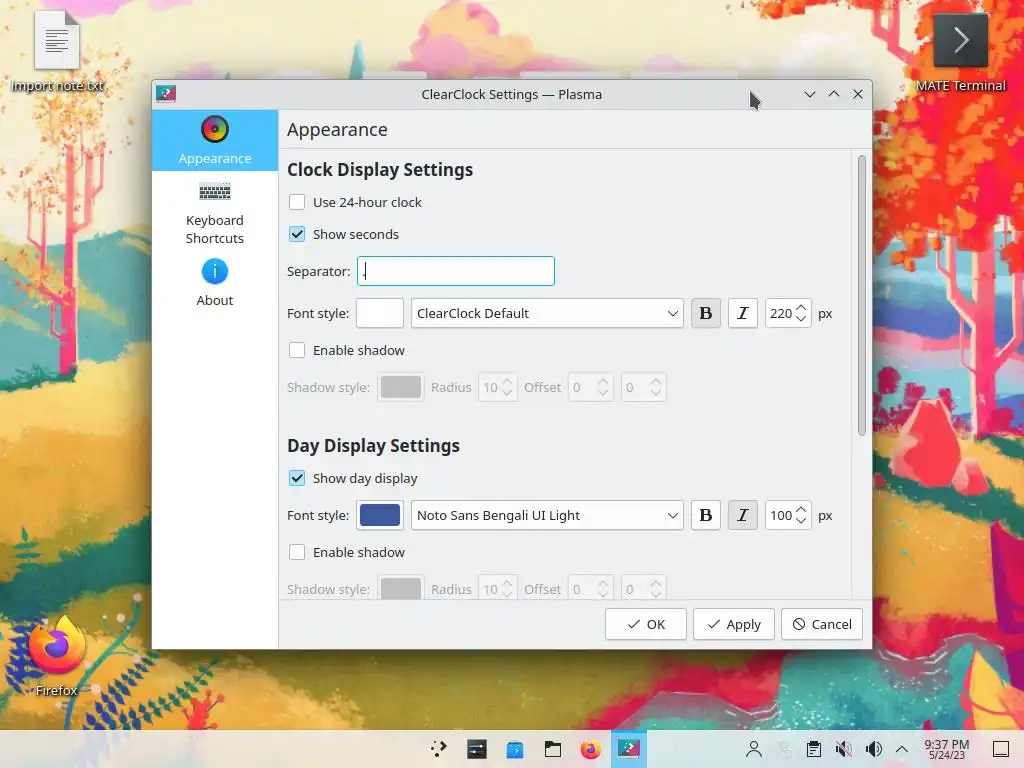The height and width of the screenshot is (768, 1024).
Task: Click the show desktop button
Action: coord(1001,749)
